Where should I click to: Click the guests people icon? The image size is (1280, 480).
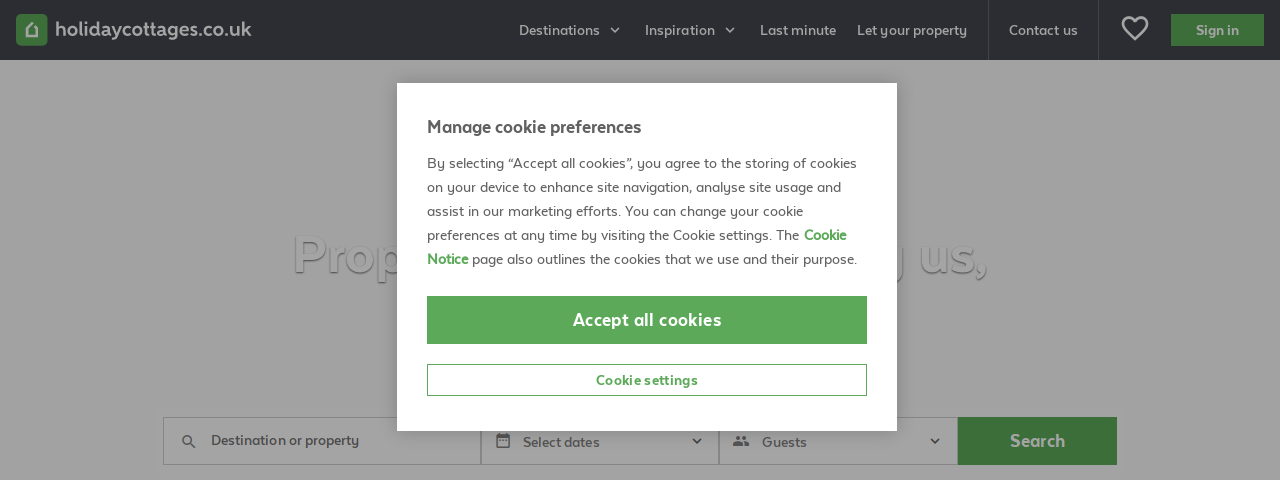[x=741, y=441]
